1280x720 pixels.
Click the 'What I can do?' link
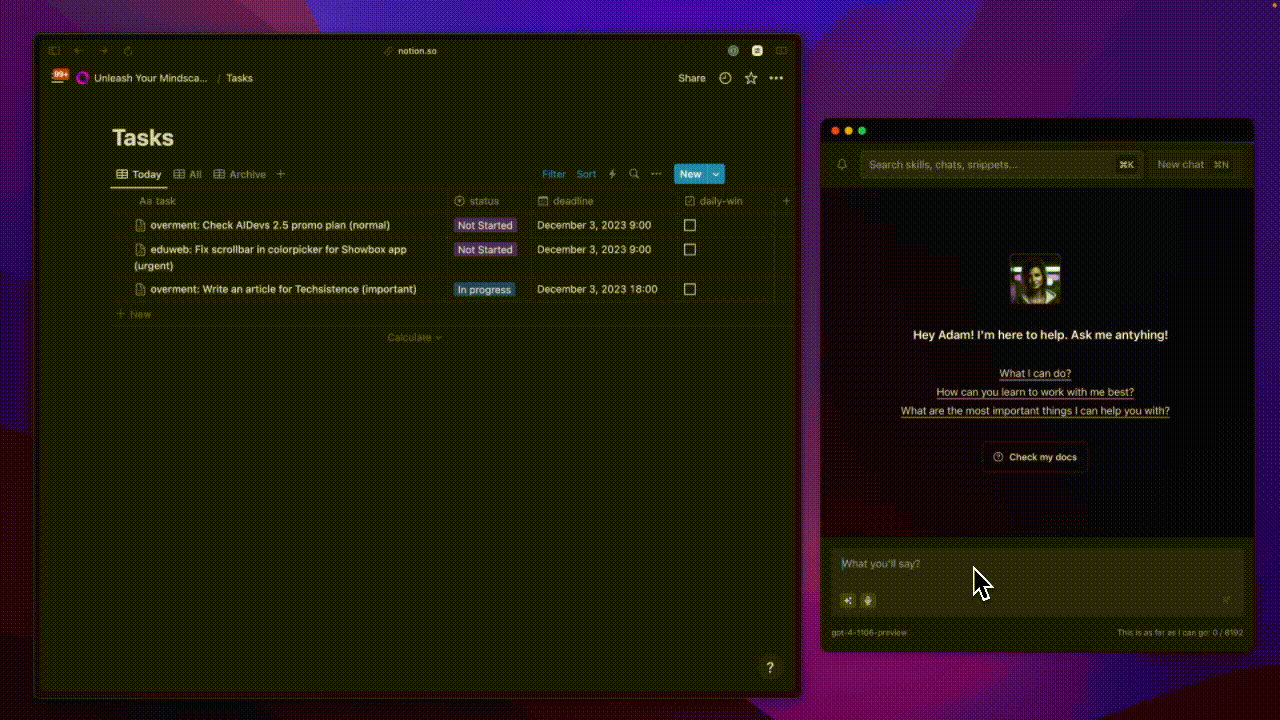1035,373
